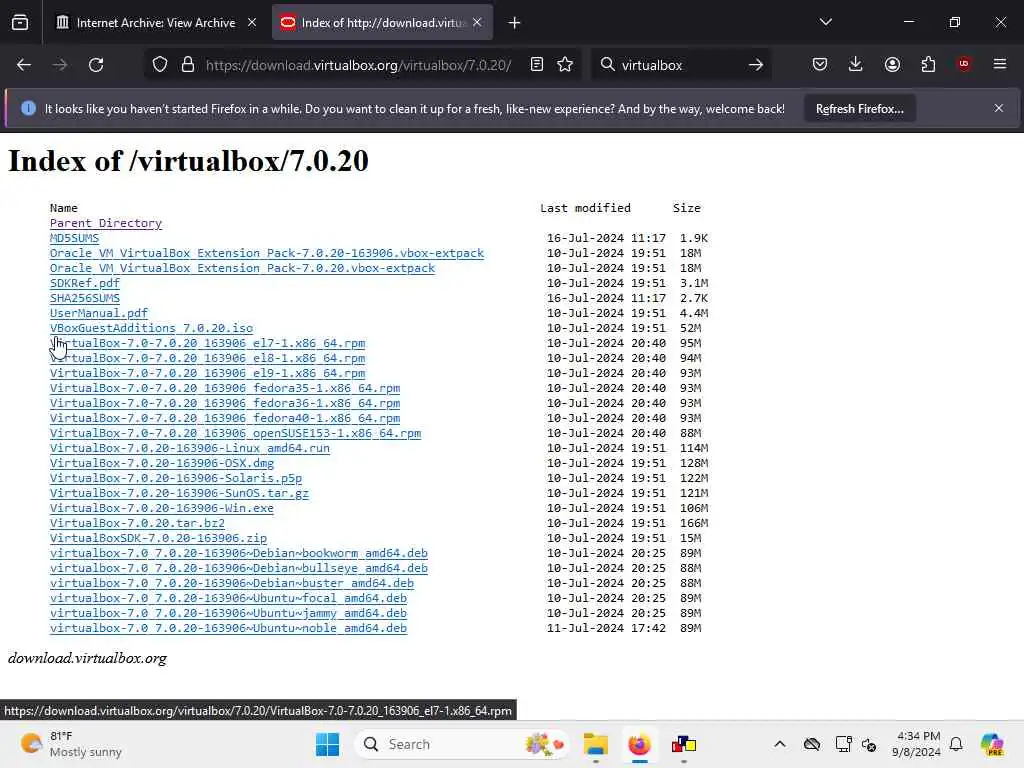Click the Firefox taskbar icon
This screenshot has width=1024, height=768.
639,744
